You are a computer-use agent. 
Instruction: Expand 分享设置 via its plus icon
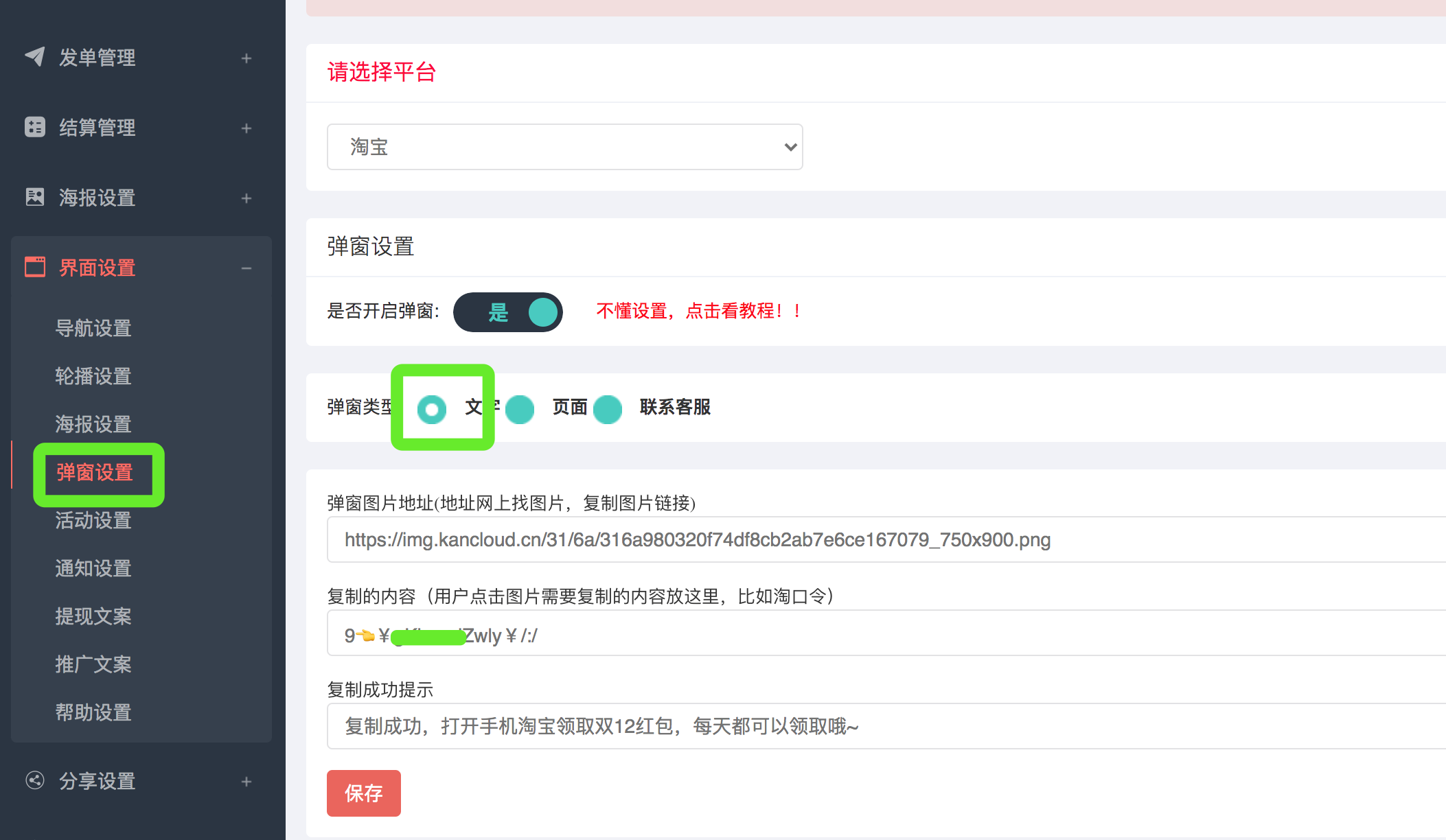[x=246, y=781]
